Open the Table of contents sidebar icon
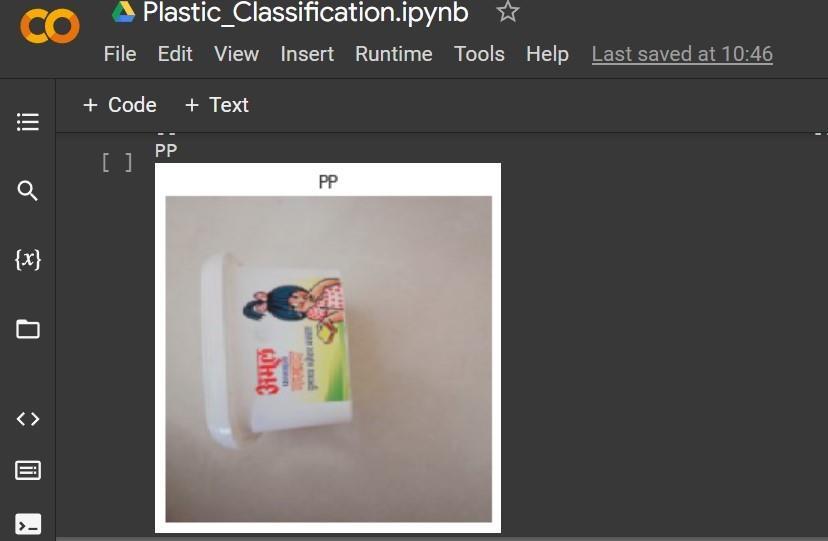 click(x=27, y=122)
